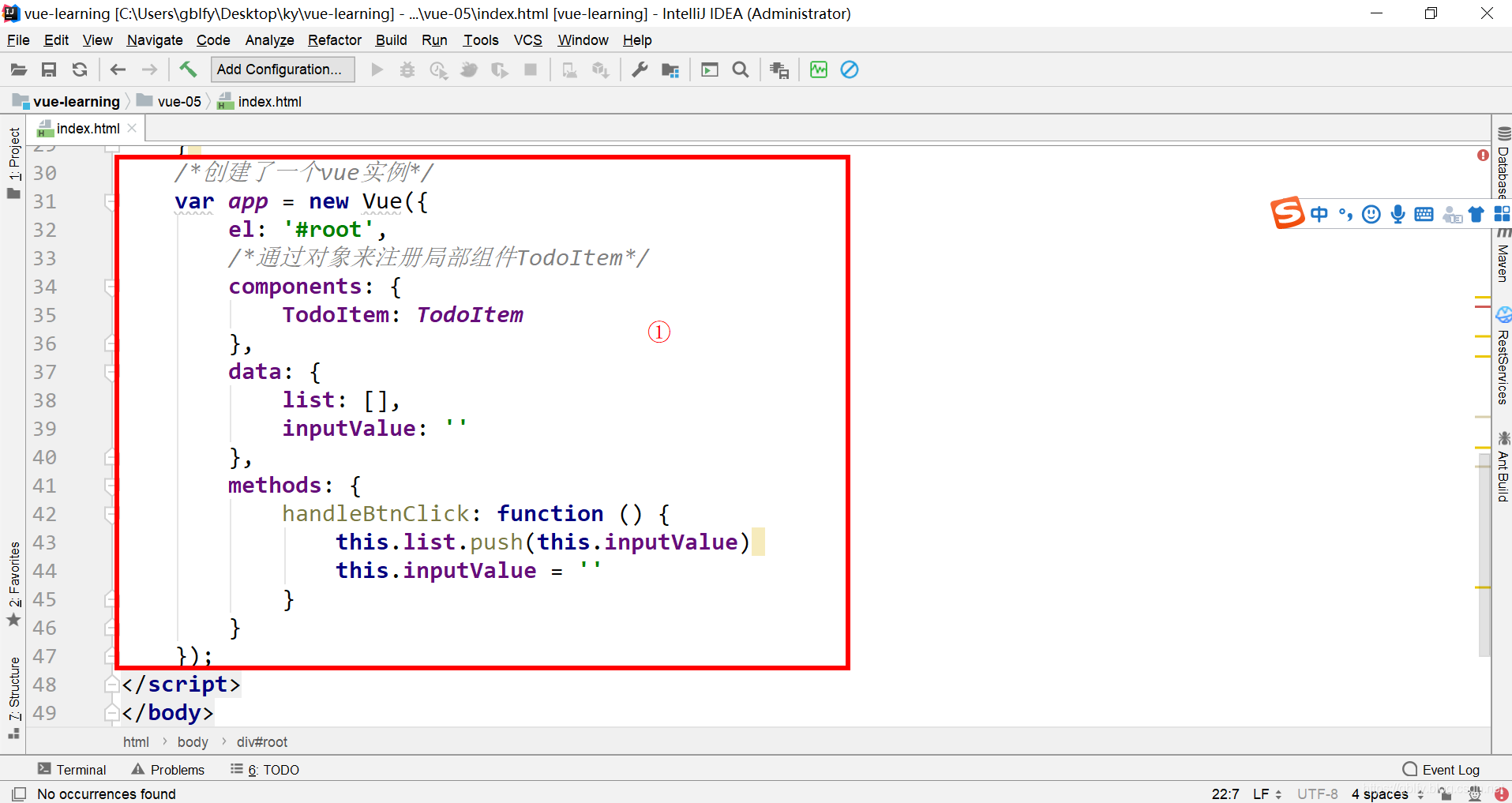Image resolution: width=1512 pixels, height=803 pixels.
Task: Click Sogou soft keyboard icon
Action: (x=1424, y=214)
